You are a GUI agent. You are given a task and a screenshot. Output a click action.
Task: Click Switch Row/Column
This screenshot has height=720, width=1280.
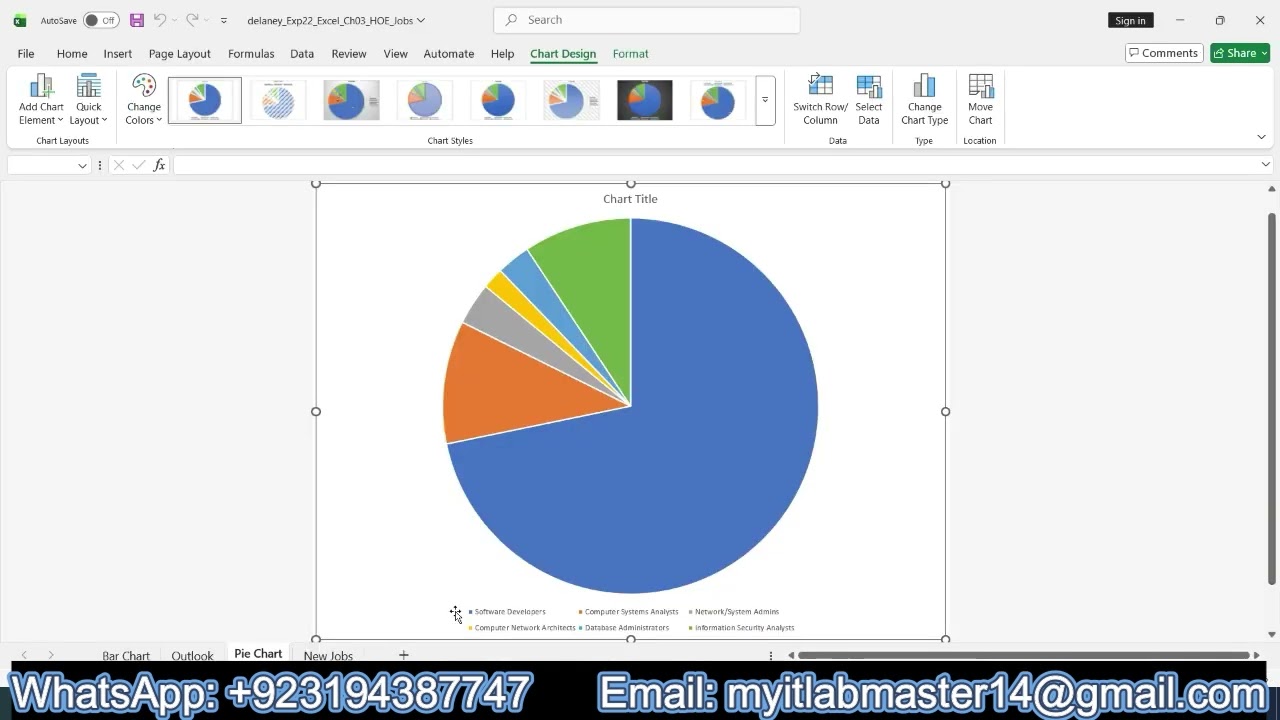click(x=820, y=100)
